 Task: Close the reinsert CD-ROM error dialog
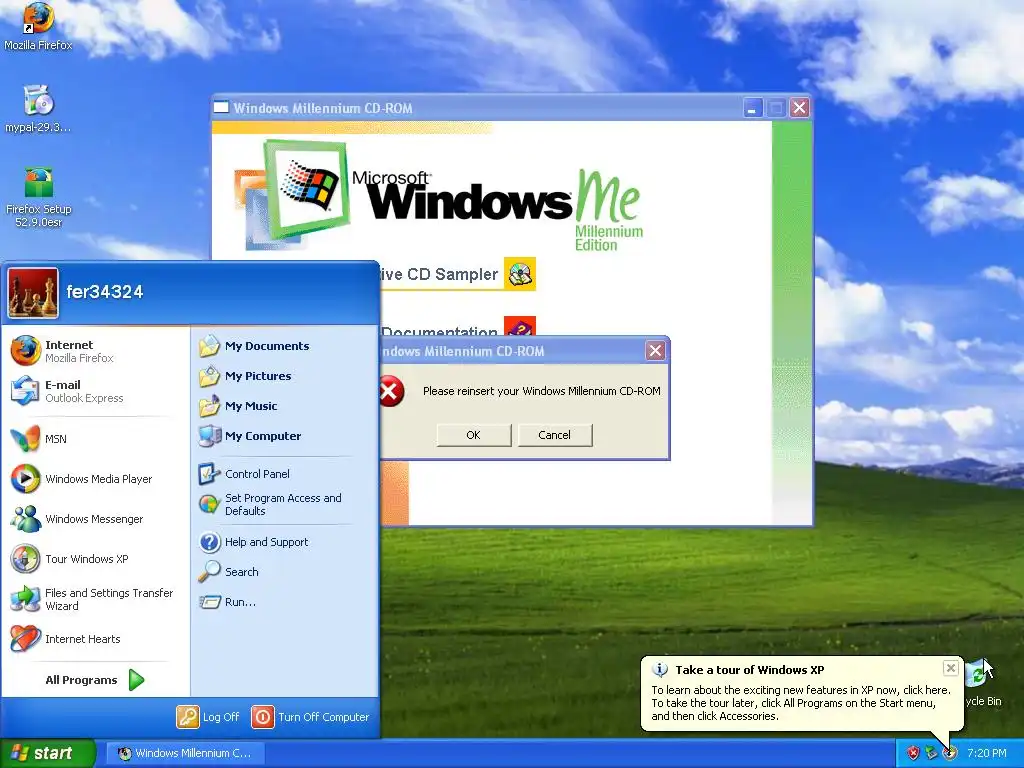(x=655, y=351)
